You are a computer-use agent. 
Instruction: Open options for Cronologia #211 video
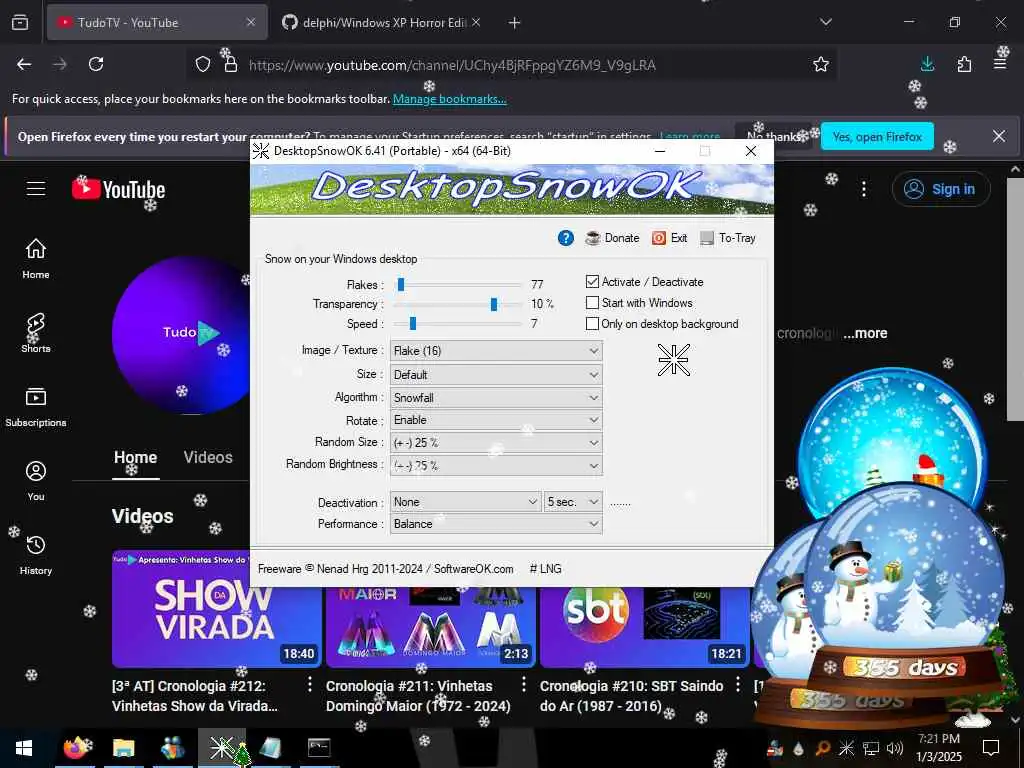pos(524,684)
